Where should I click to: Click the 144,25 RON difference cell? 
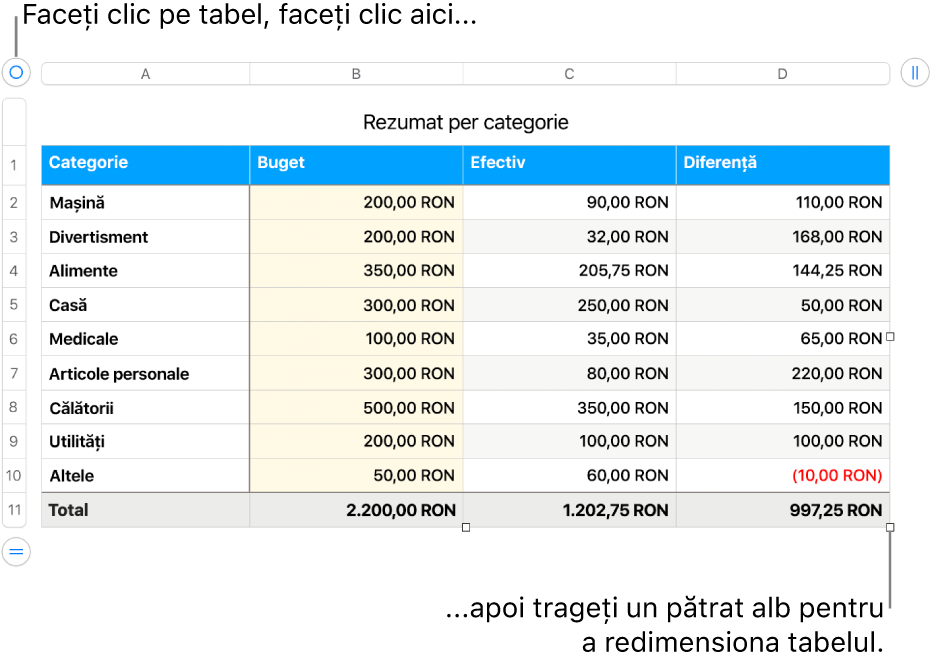(x=783, y=271)
